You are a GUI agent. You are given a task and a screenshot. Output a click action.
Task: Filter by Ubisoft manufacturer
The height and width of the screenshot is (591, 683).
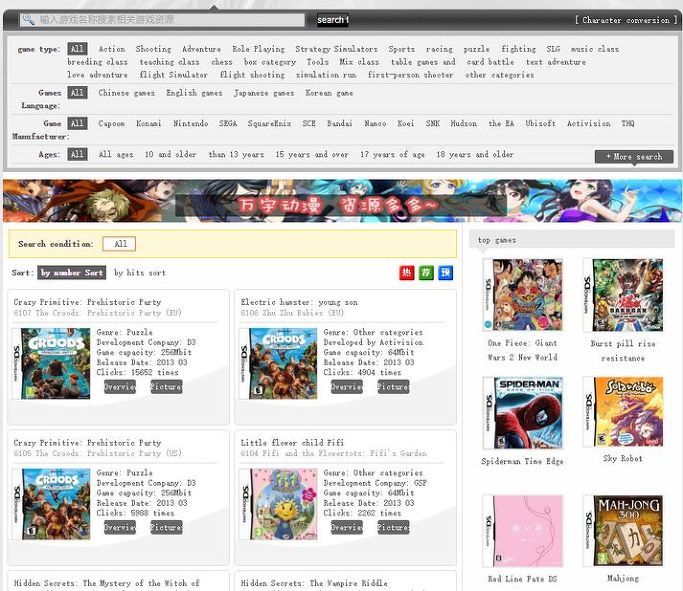(540, 124)
